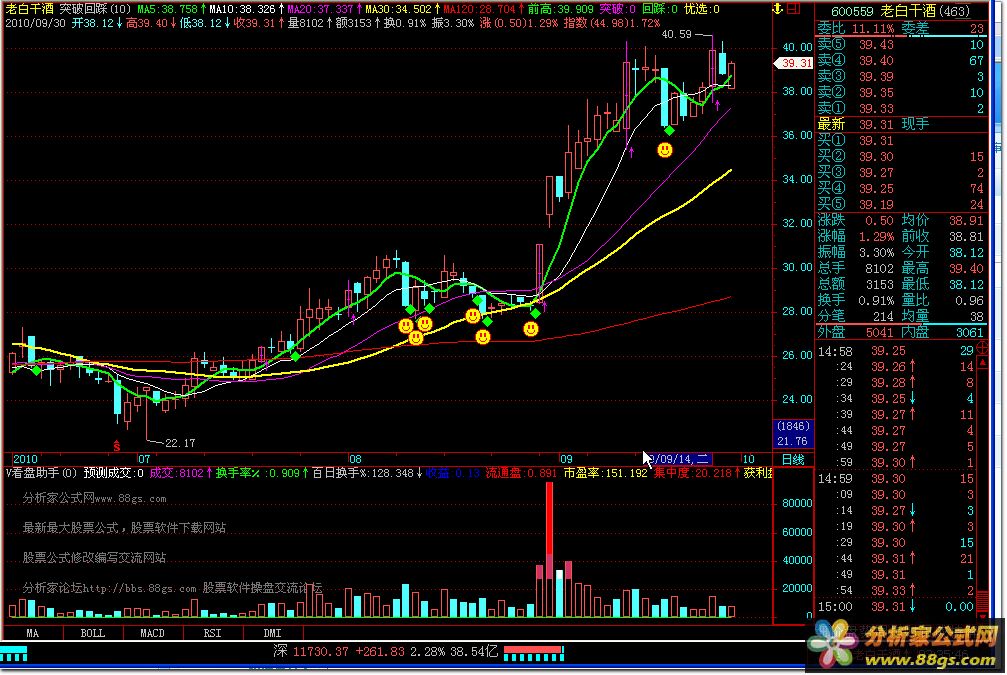
Task: Switch to the BOLL indicator tab
Action: tap(92, 633)
